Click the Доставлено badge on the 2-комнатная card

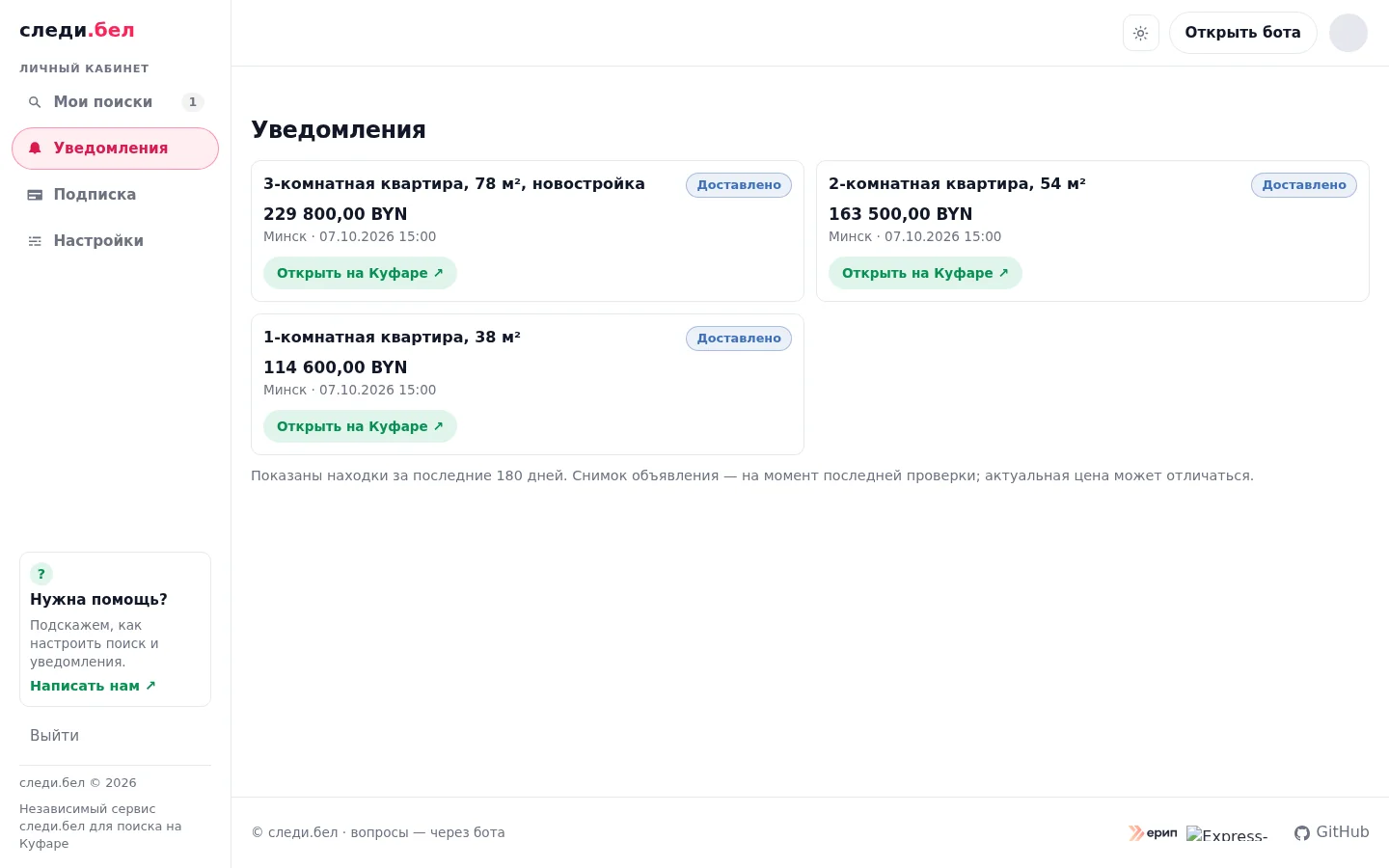(1304, 185)
